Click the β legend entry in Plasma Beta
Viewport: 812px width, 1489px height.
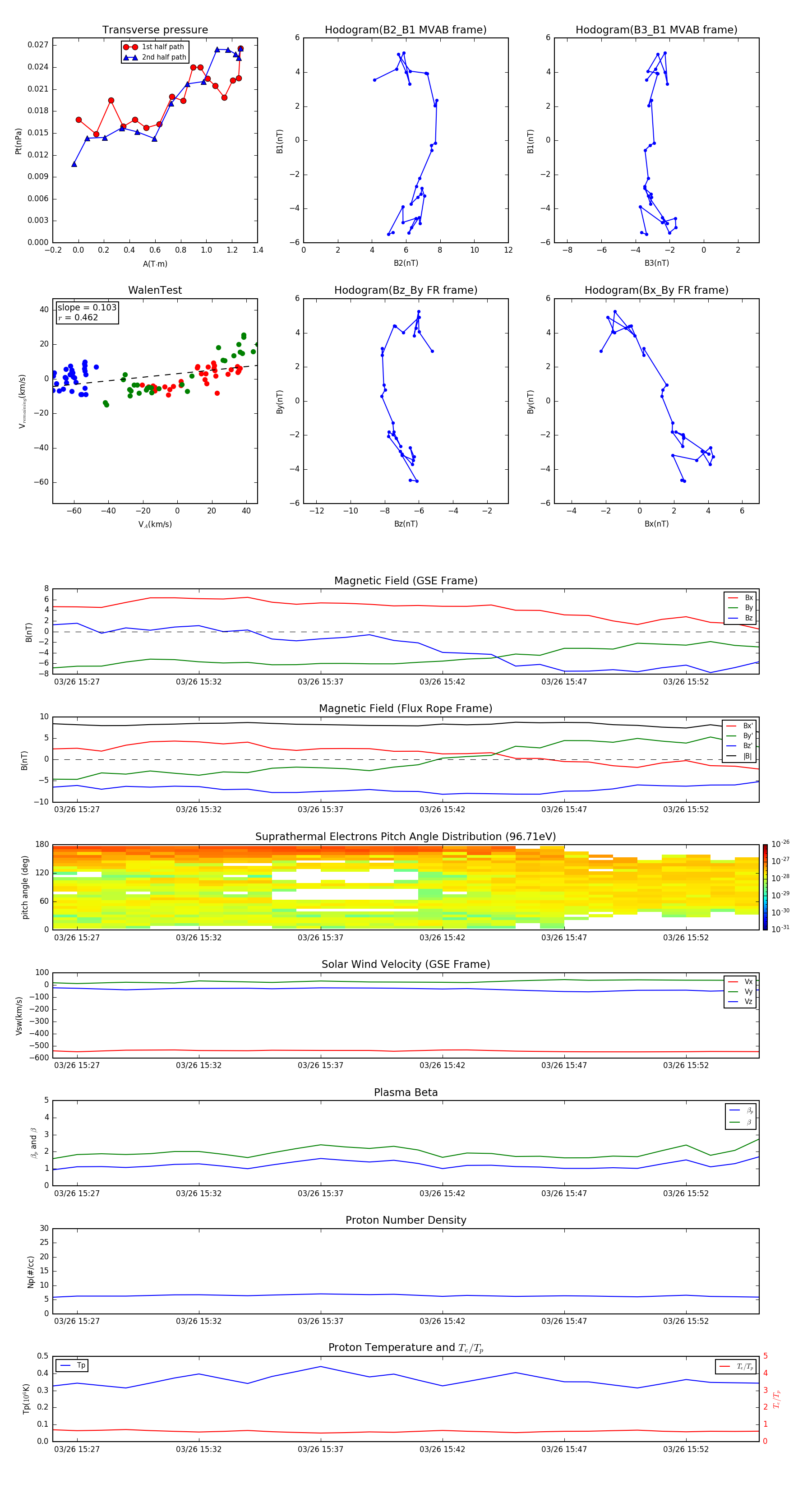pyautogui.click(x=741, y=1123)
